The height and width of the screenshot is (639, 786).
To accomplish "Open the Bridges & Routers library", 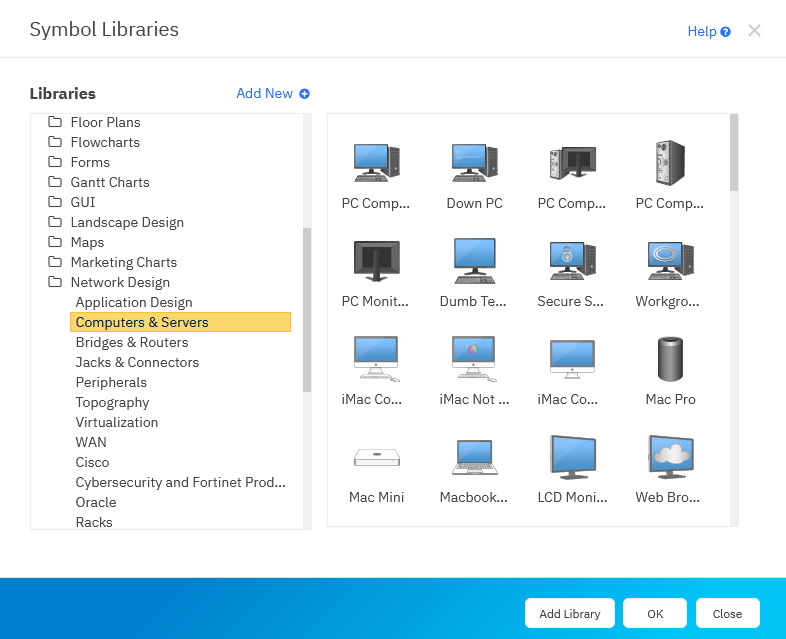I will pos(131,342).
